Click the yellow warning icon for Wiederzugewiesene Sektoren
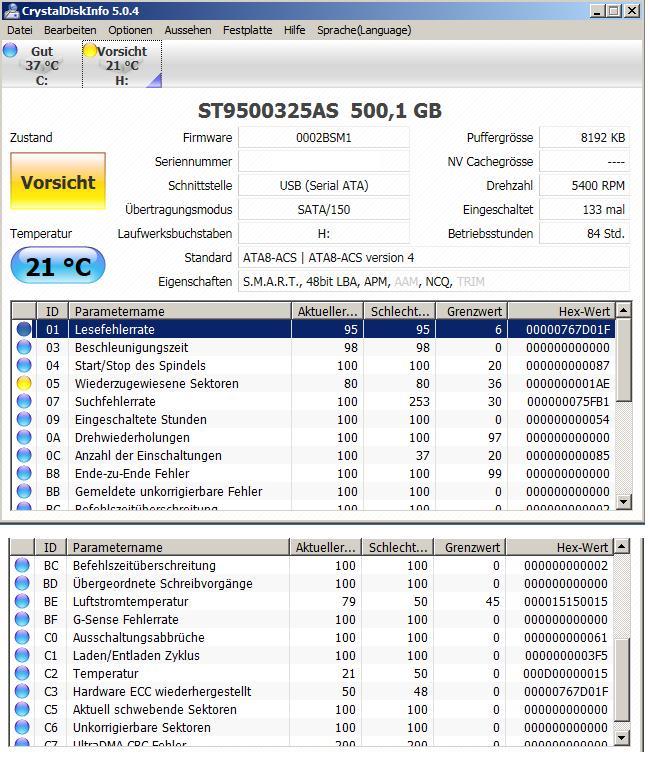The height and width of the screenshot is (767, 650). pyautogui.click(x=24, y=384)
